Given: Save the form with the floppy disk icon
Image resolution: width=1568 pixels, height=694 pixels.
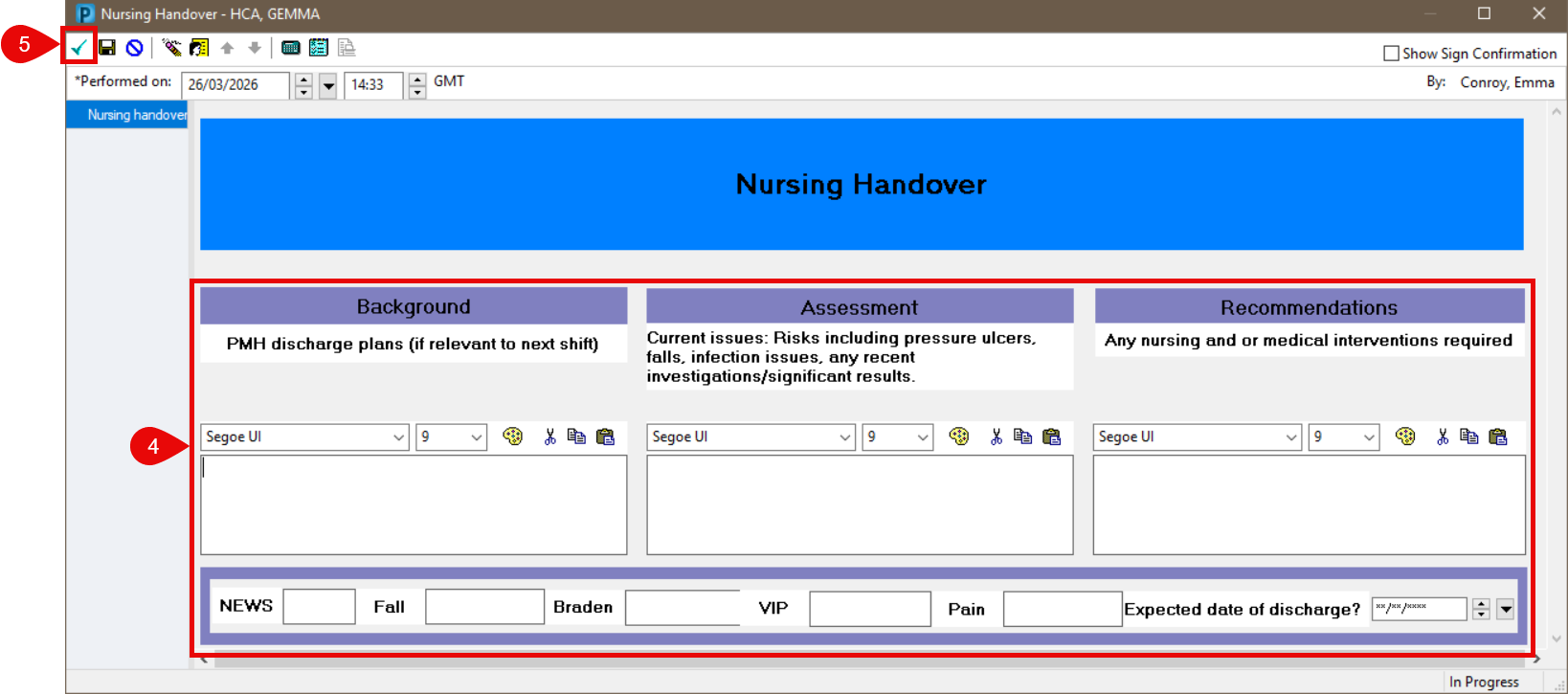Looking at the screenshot, I should pos(107,47).
